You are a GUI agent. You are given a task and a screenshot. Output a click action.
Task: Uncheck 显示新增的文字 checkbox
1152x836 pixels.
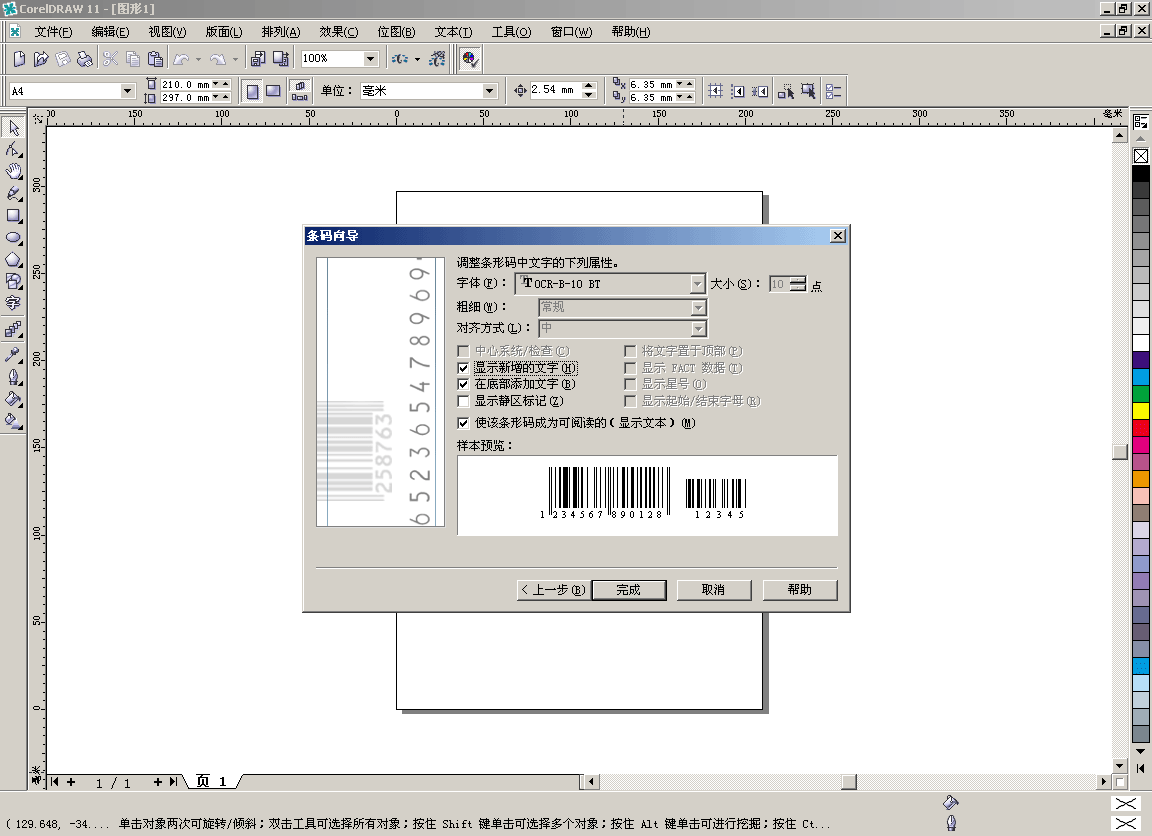[x=463, y=368]
